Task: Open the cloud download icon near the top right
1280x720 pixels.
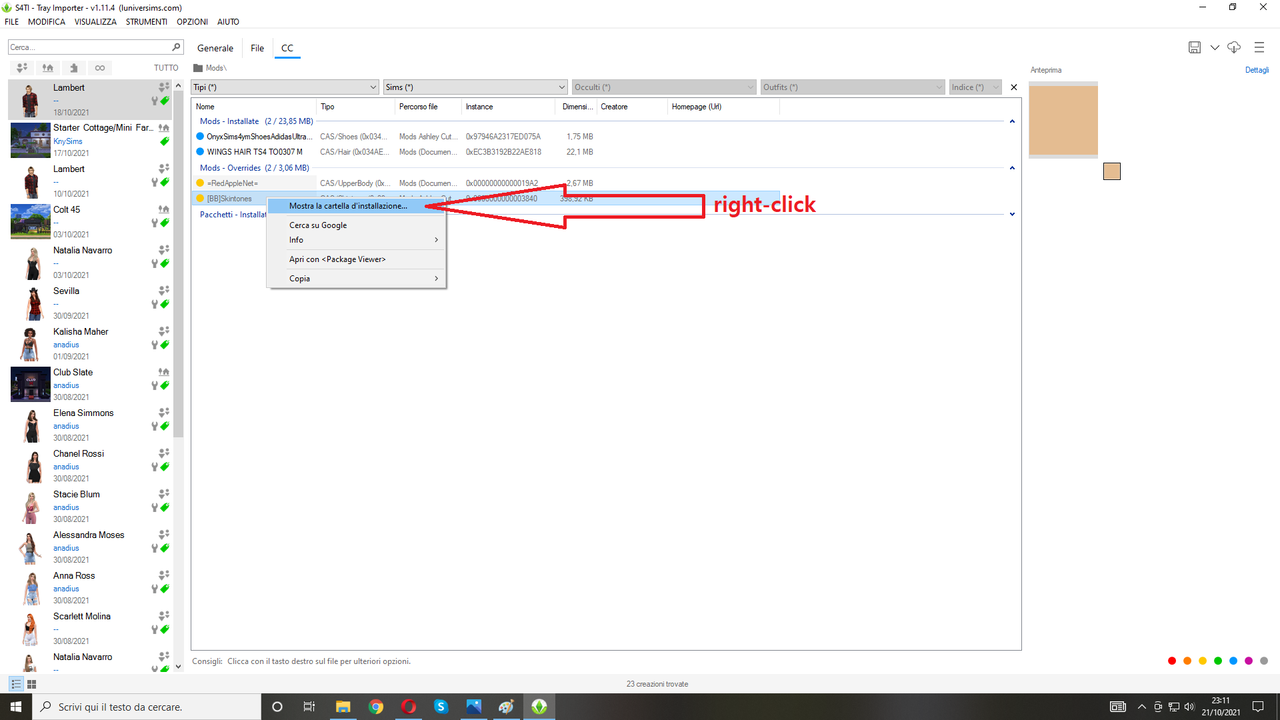Action: pyautogui.click(x=1234, y=47)
